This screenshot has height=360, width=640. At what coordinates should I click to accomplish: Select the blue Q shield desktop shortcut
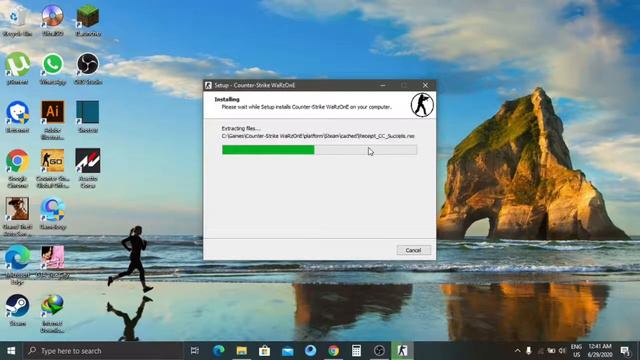click(53, 213)
